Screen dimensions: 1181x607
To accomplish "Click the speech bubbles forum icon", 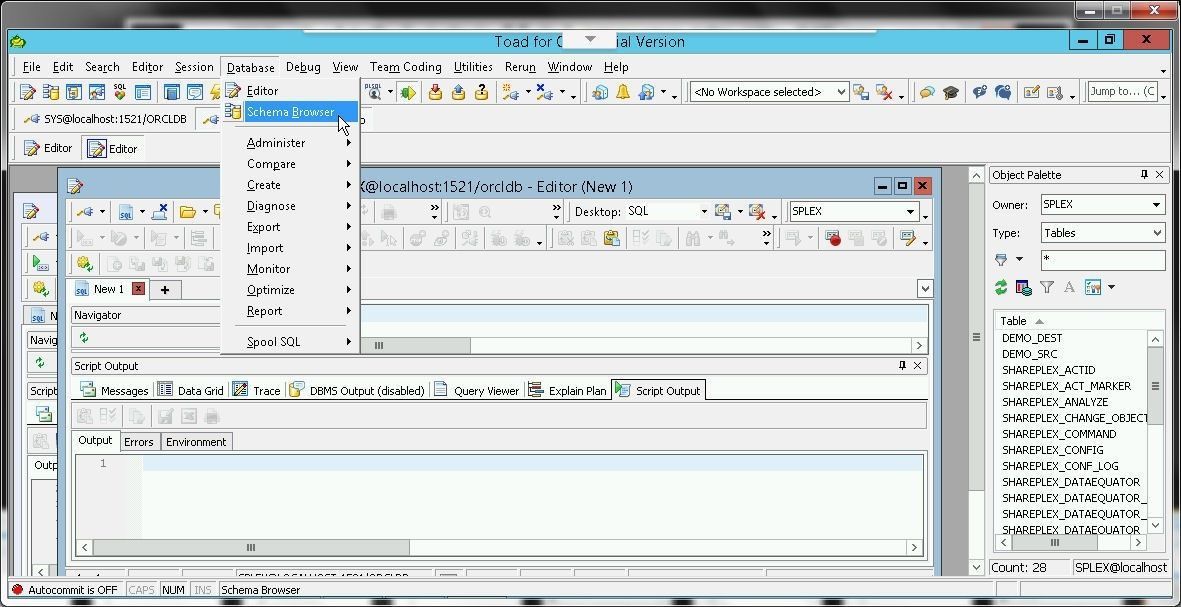I will pos(927,92).
